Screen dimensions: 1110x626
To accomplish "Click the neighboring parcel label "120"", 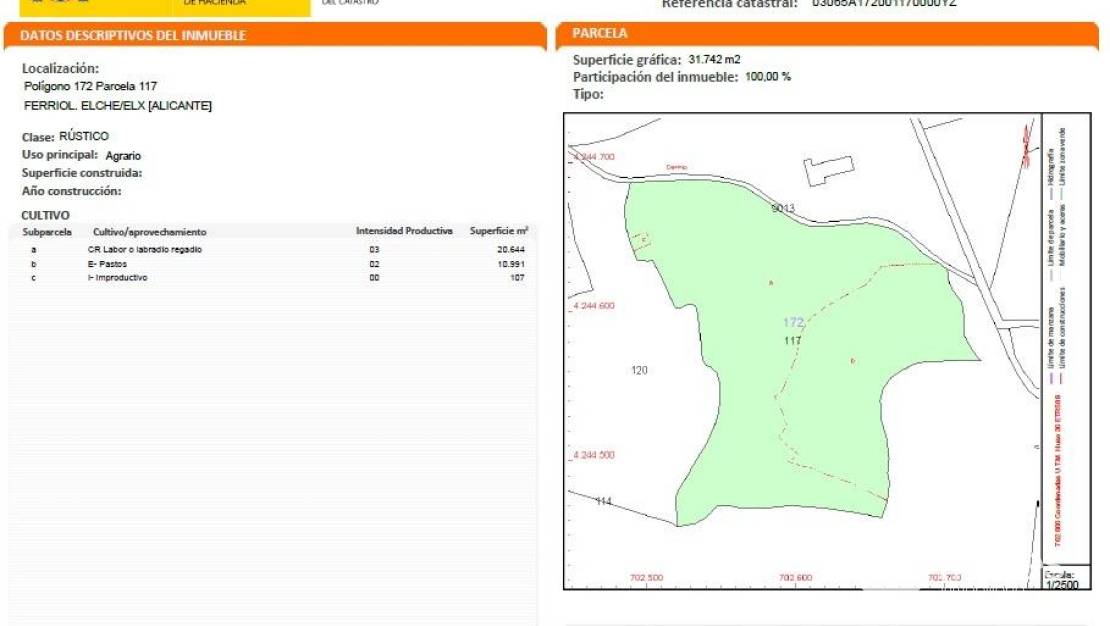I will click(x=639, y=370).
